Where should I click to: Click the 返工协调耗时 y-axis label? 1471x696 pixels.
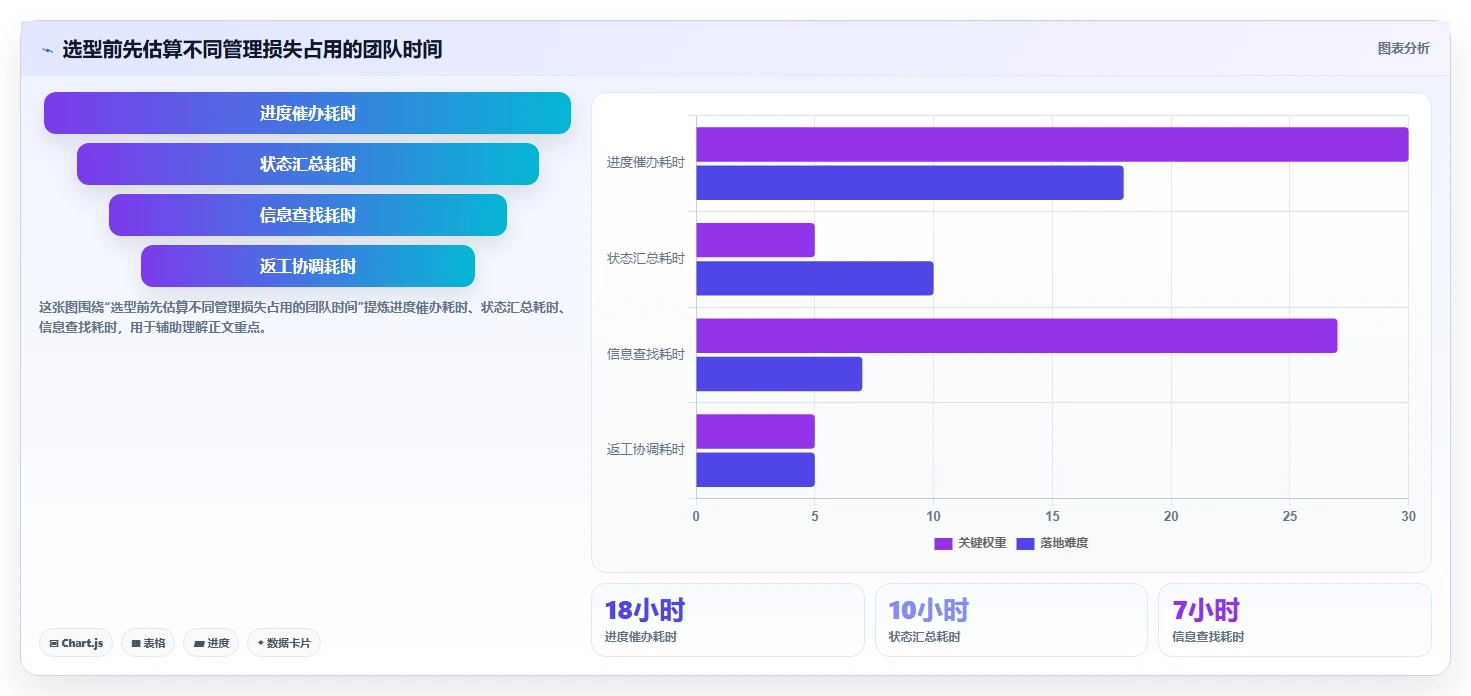click(x=645, y=450)
